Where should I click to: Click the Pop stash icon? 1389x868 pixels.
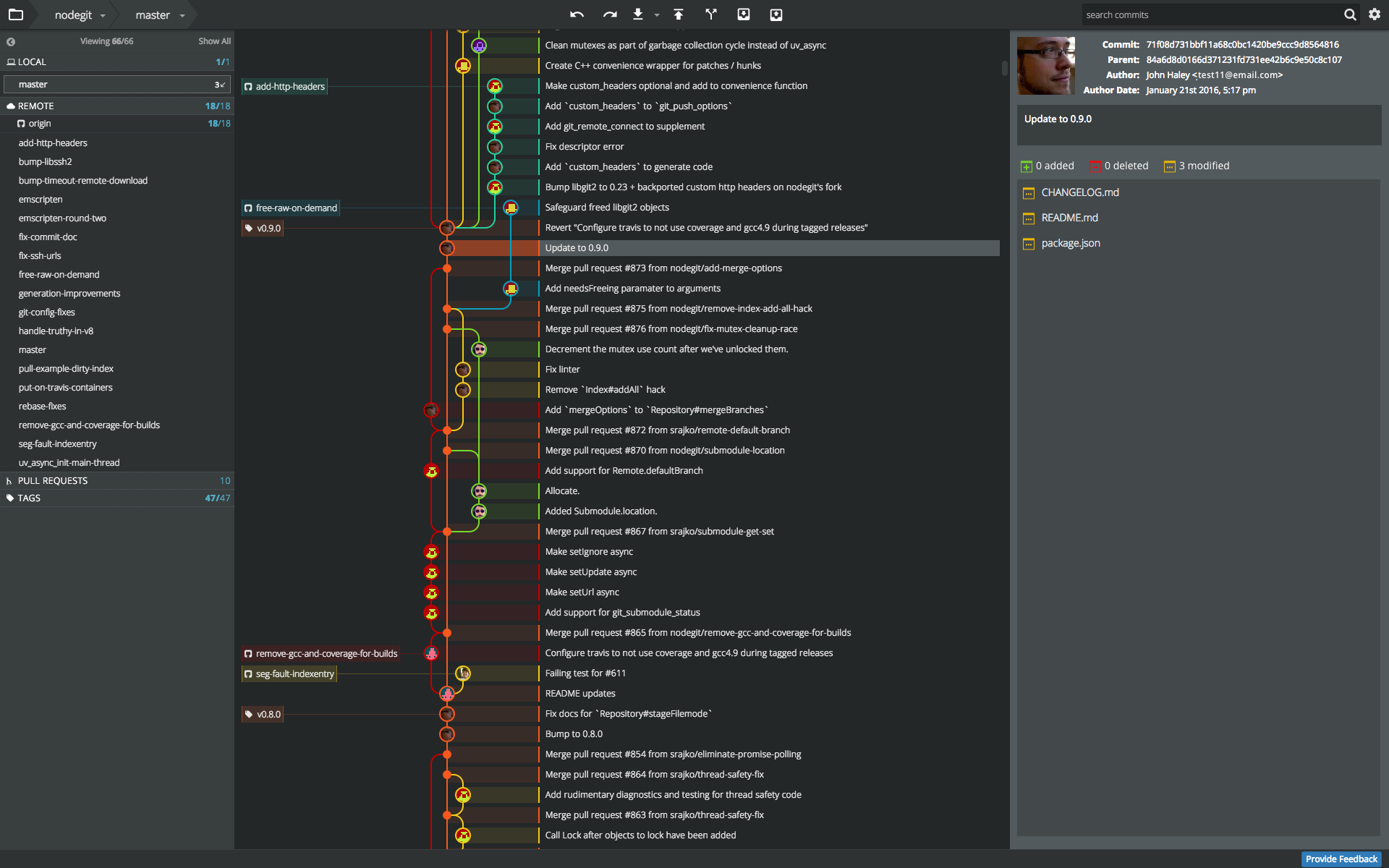[x=776, y=14]
